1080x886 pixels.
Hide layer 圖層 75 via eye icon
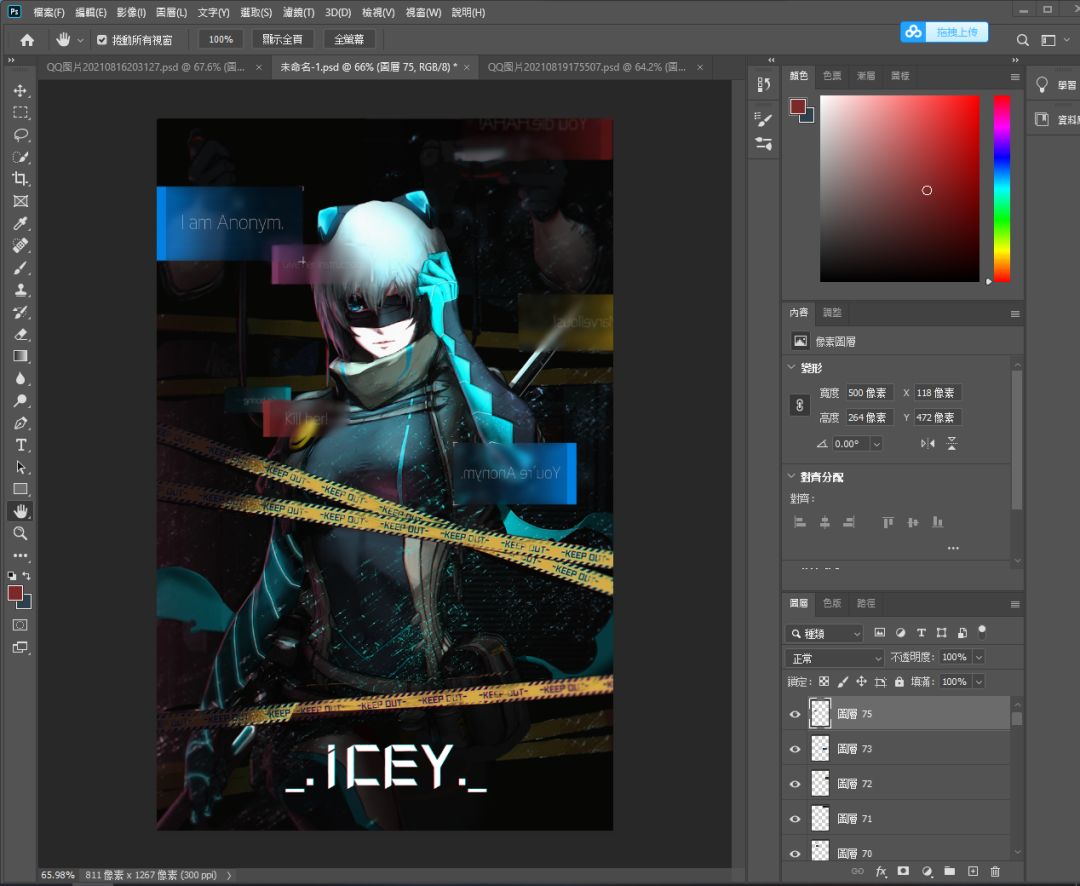click(795, 714)
